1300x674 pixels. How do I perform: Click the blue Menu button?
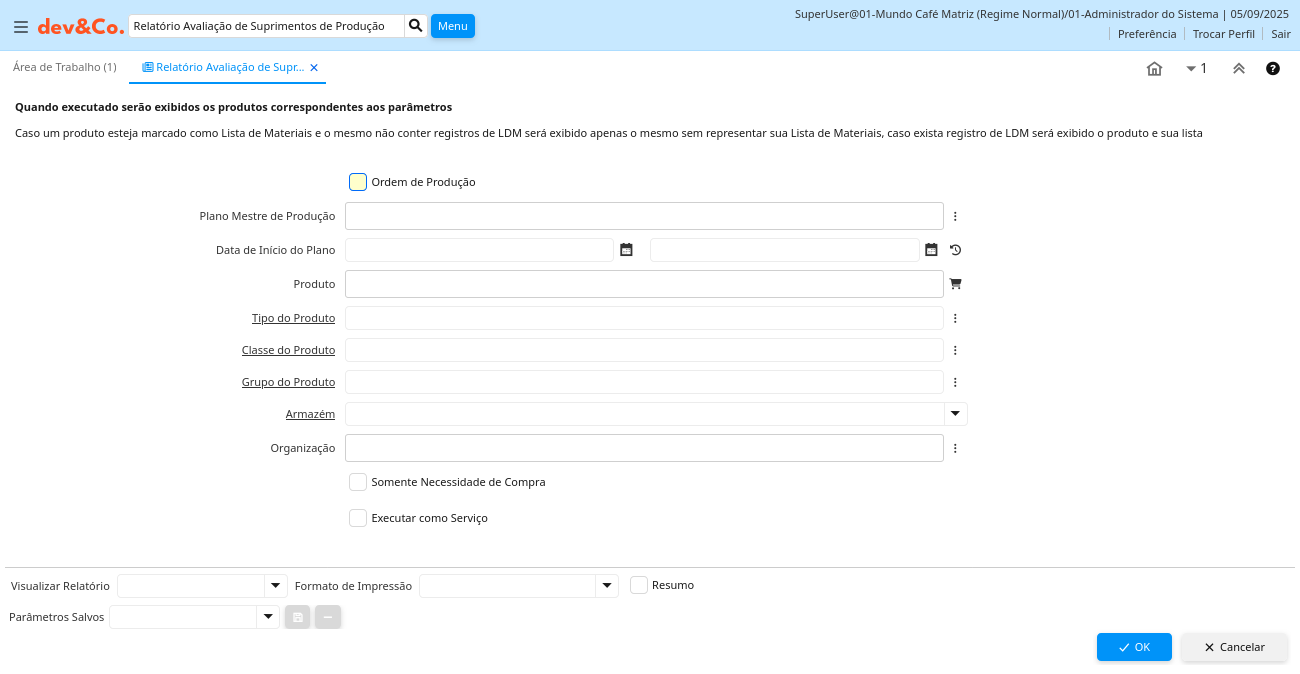pos(452,26)
